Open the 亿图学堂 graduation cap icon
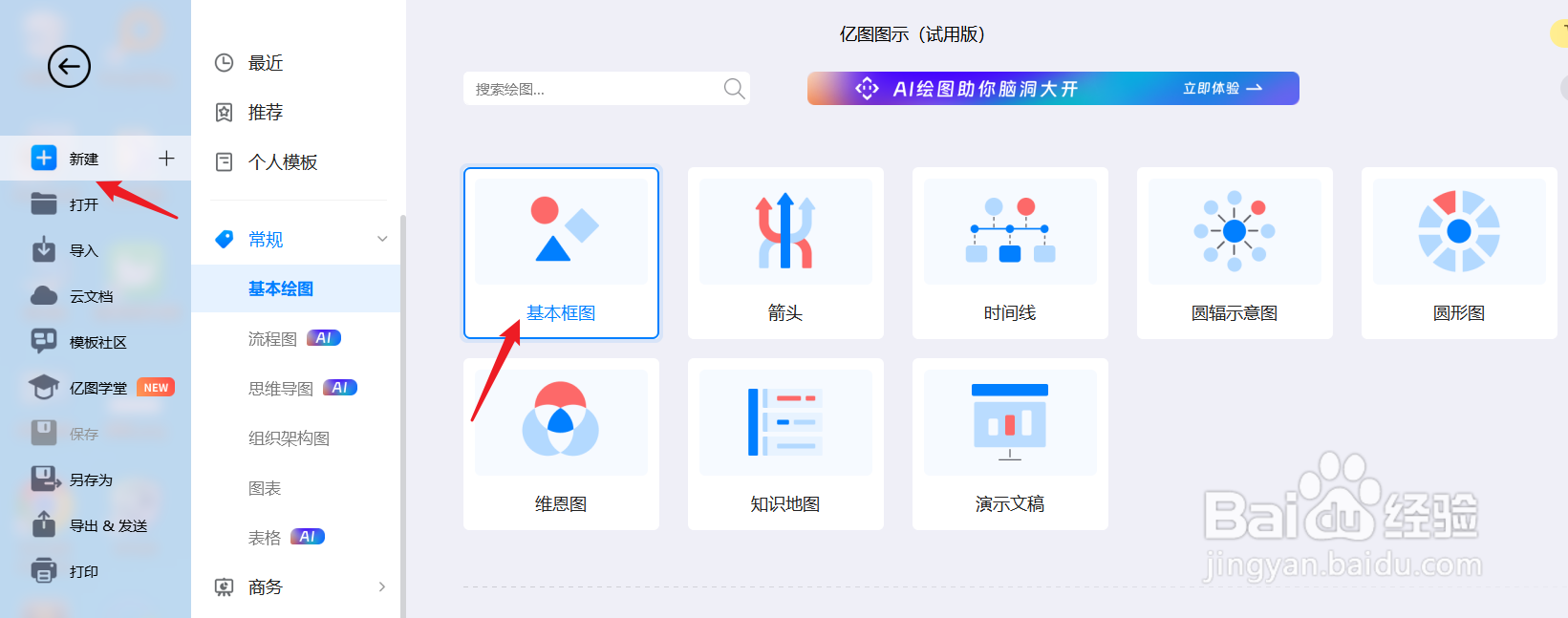The height and width of the screenshot is (618, 1568). pyautogui.click(x=44, y=387)
